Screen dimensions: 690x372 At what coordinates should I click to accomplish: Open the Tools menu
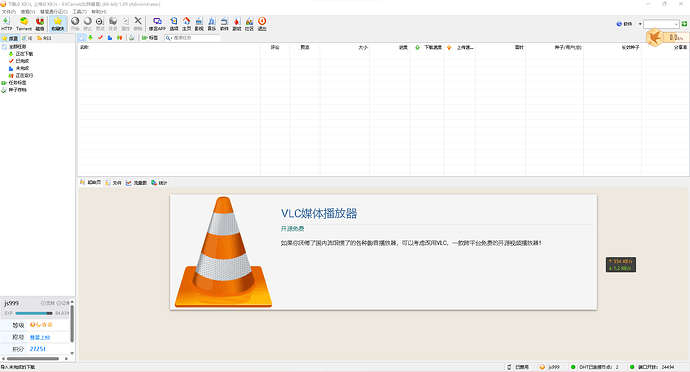[79, 11]
